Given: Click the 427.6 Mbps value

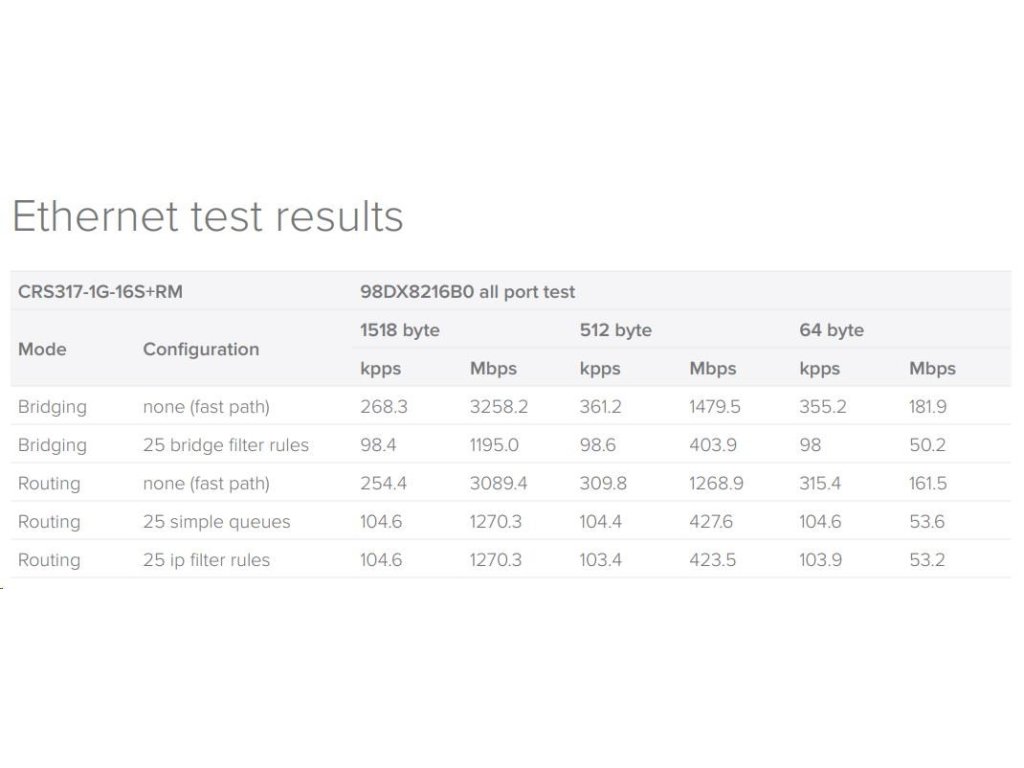Looking at the screenshot, I should pos(711,522).
